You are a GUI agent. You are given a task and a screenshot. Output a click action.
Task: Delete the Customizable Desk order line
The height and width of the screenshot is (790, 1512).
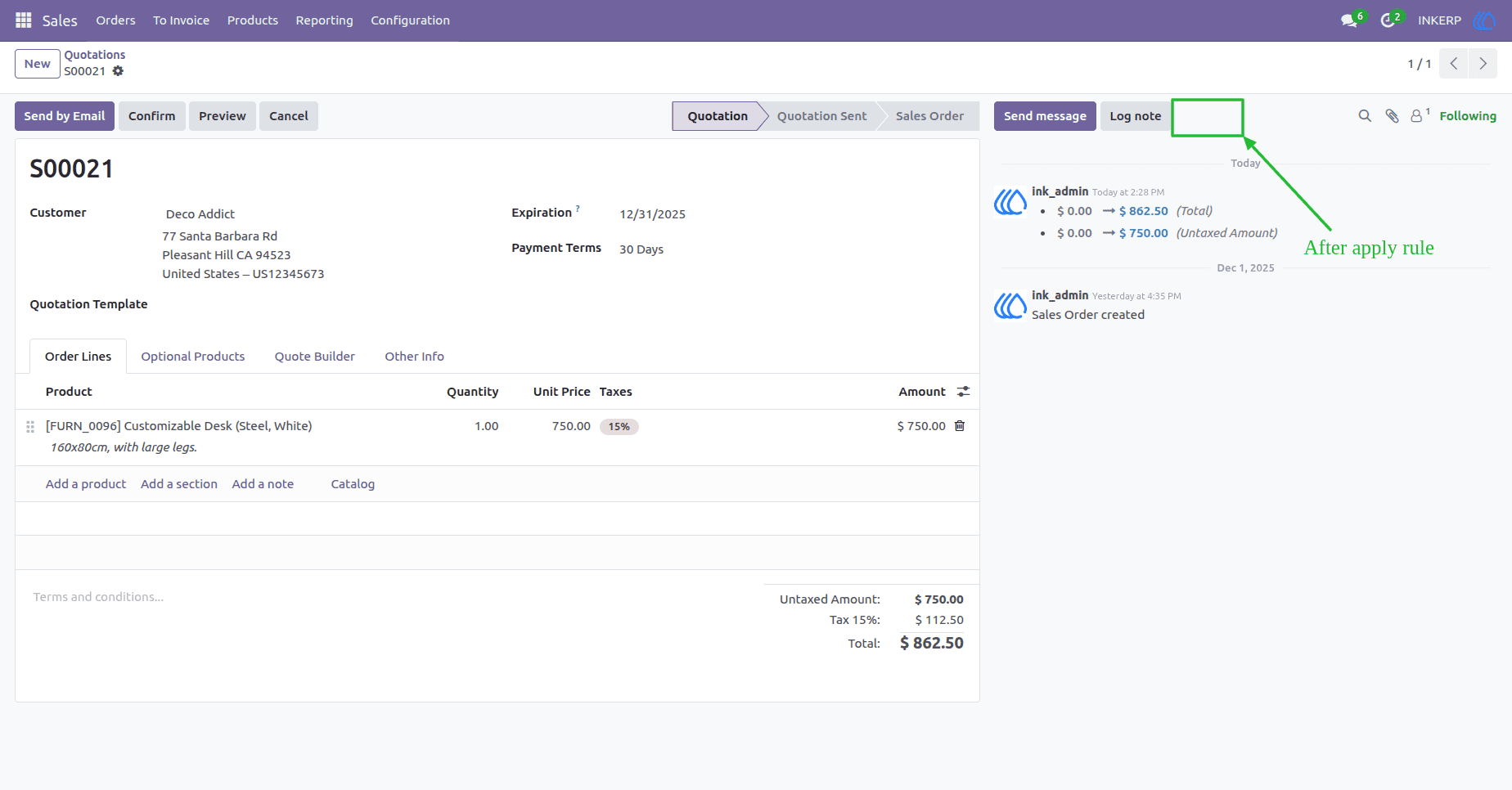960,426
